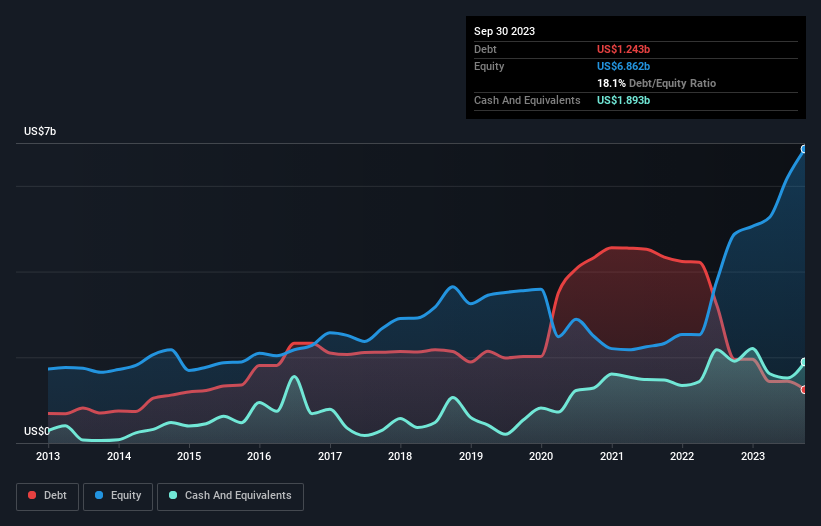This screenshot has width=821, height=526.
Task: Click the 2022 x-axis label
Action: pyautogui.click(x=682, y=456)
